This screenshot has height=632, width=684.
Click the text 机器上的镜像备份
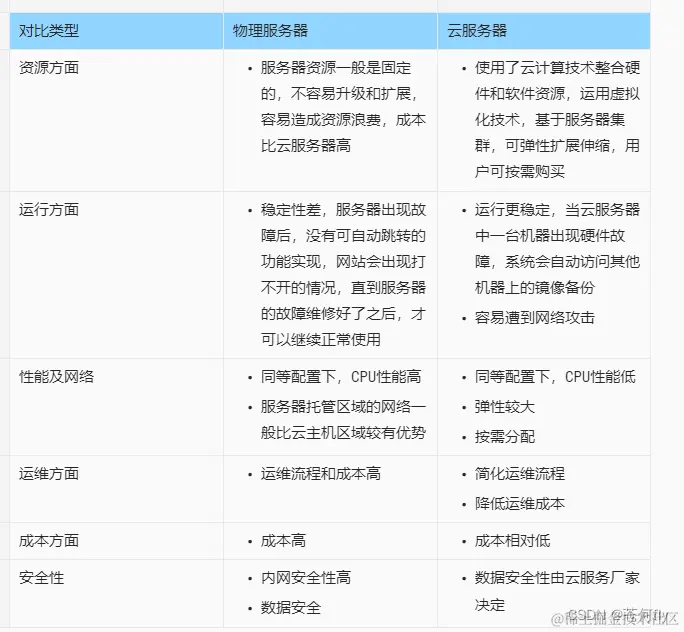click(535, 287)
